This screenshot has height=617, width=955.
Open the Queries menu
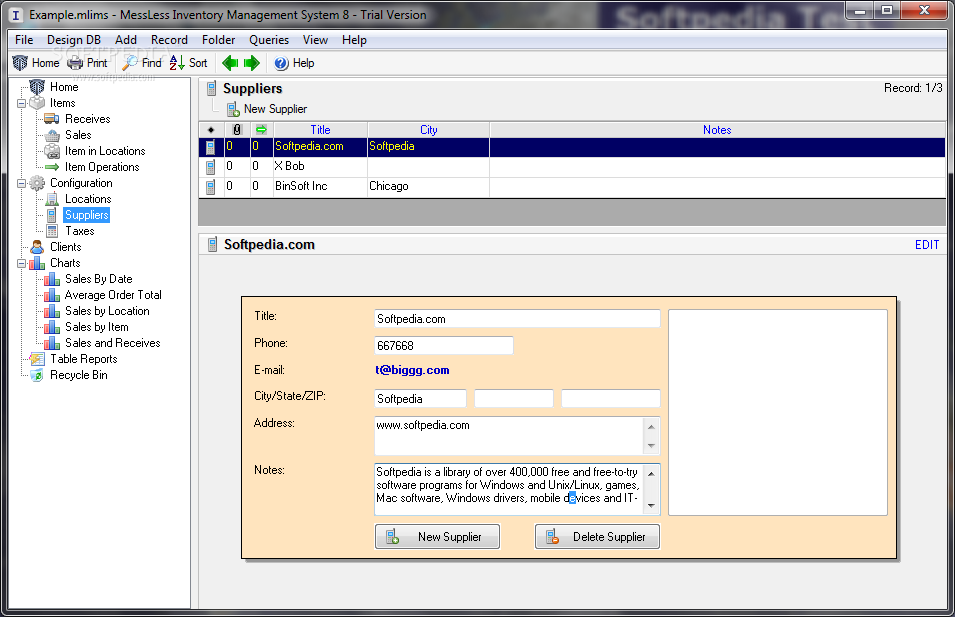click(x=269, y=40)
